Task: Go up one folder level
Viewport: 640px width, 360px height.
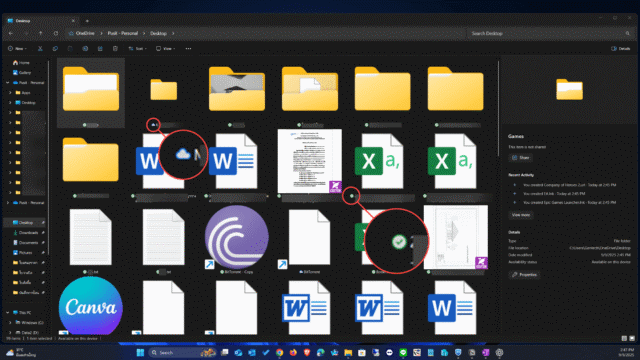Action: pos(40,33)
